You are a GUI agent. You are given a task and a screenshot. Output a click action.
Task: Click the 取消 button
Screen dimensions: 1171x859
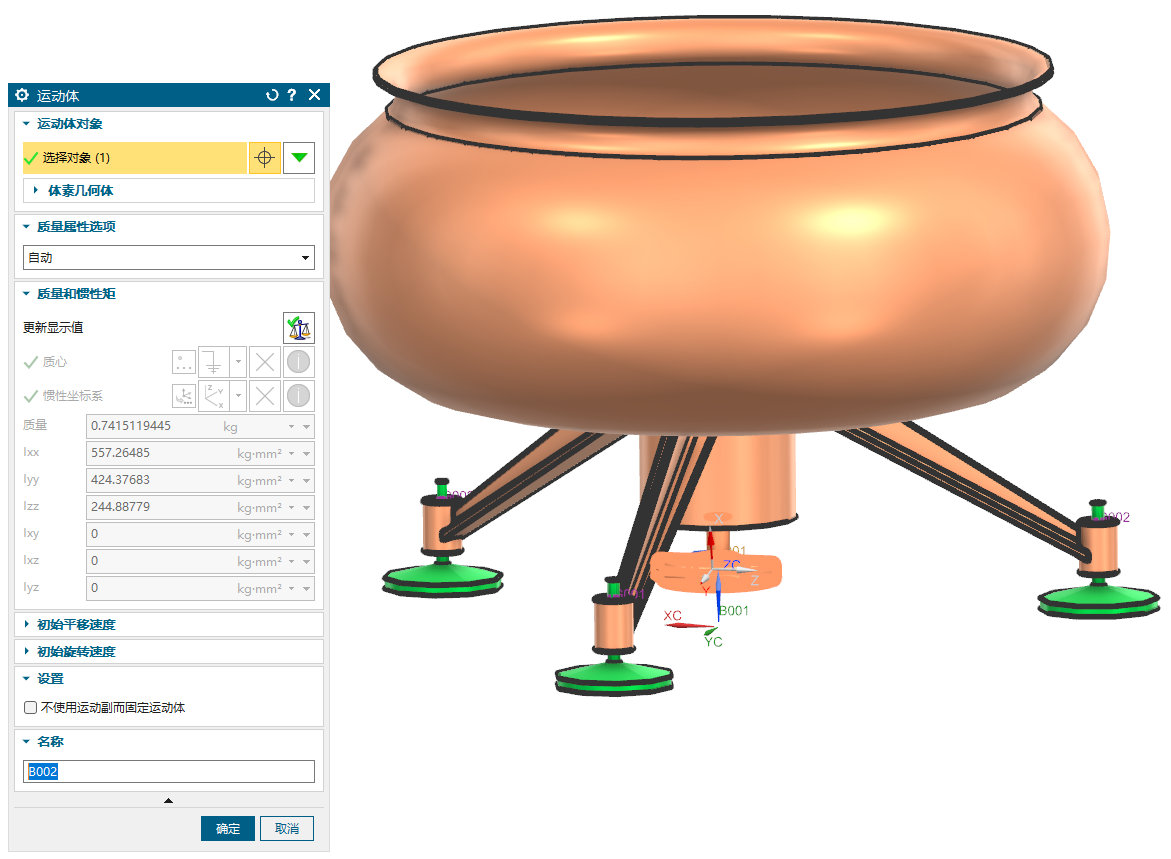coord(287,829)
